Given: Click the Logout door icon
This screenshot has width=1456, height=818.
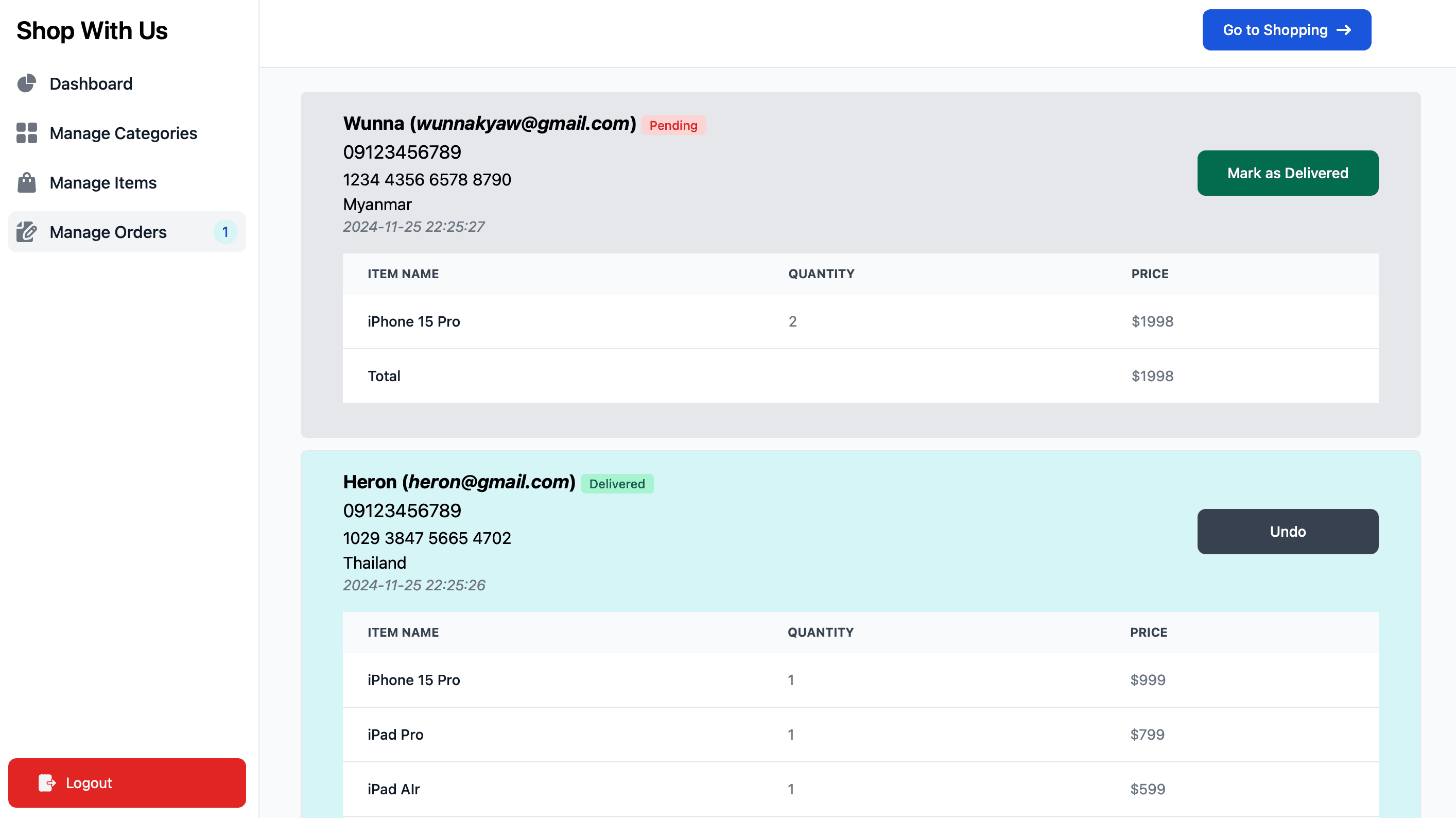Looking at the screenshot, I should pyautogui.click(x=47, y=783).
